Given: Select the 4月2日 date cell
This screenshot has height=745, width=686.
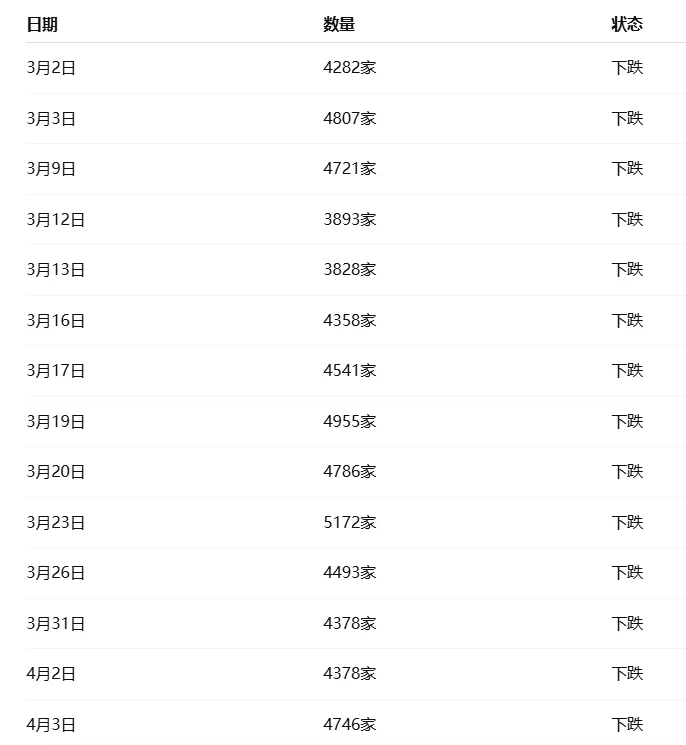Looking at the screenshot, I should click(51, 674).
